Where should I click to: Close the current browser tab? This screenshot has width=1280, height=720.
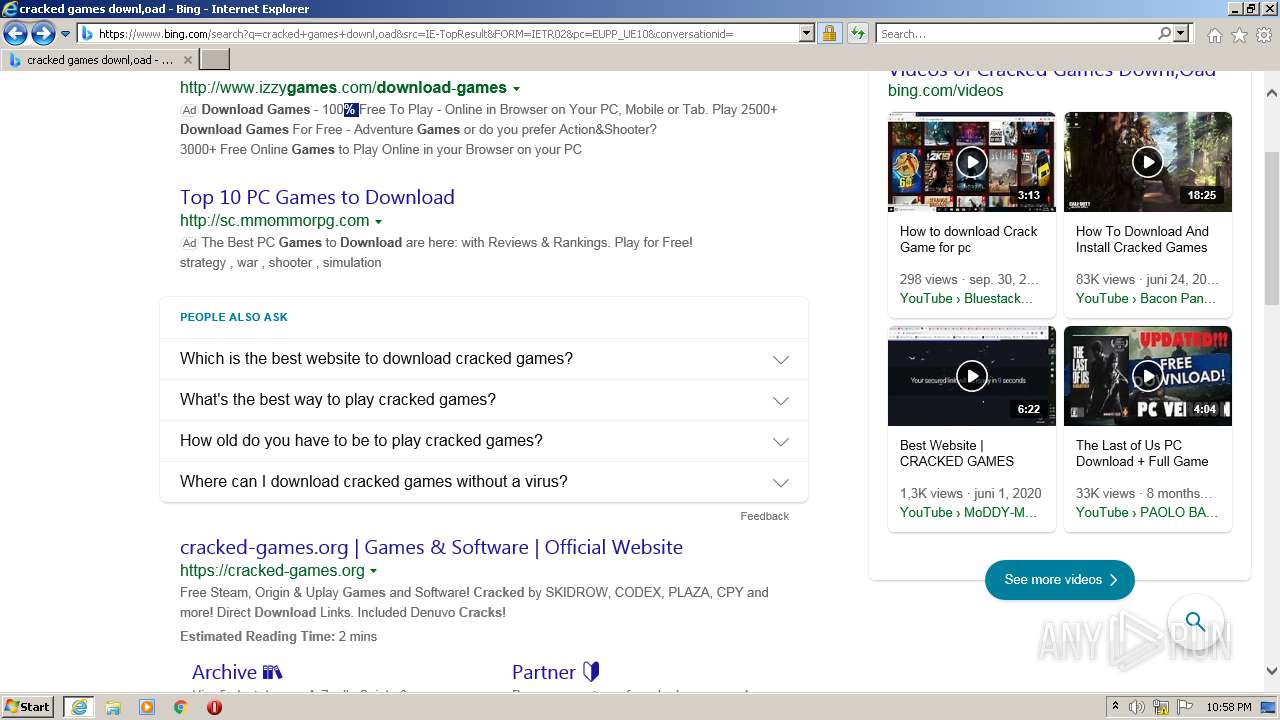(x=187, y=60)
